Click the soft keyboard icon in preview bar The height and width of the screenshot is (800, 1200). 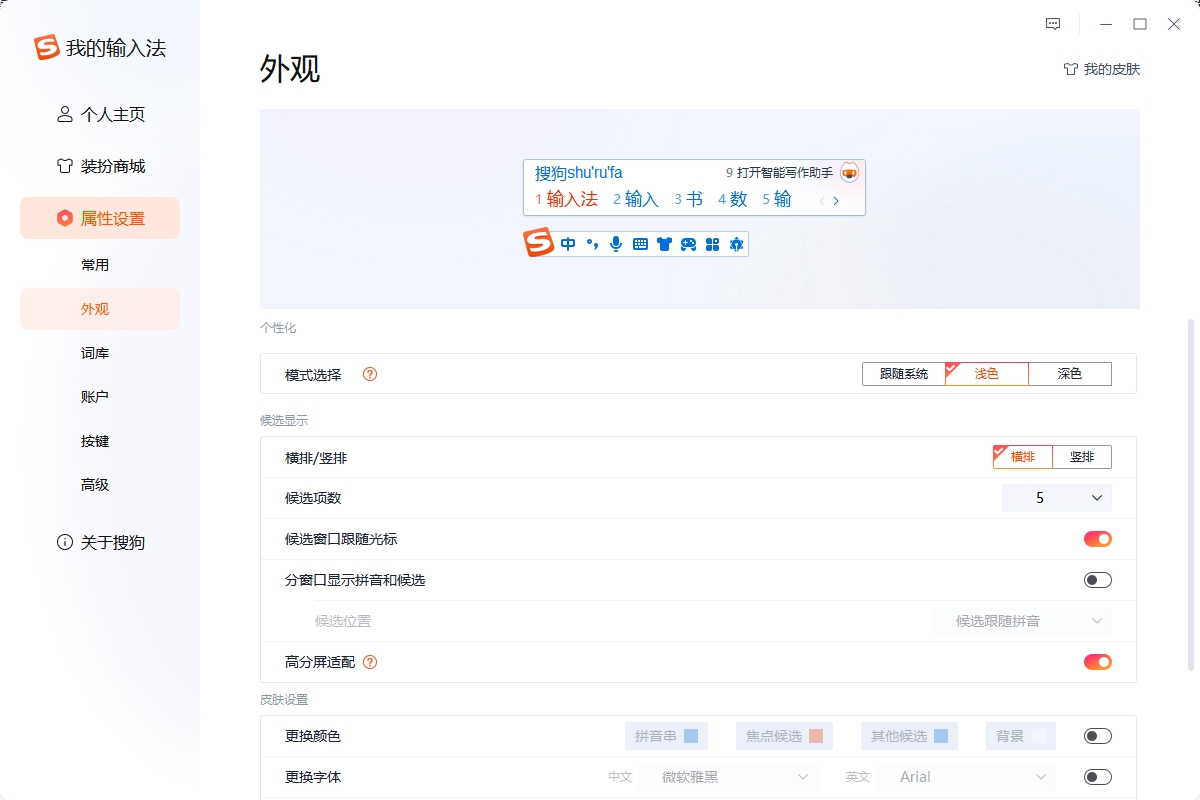pos(640,244)
